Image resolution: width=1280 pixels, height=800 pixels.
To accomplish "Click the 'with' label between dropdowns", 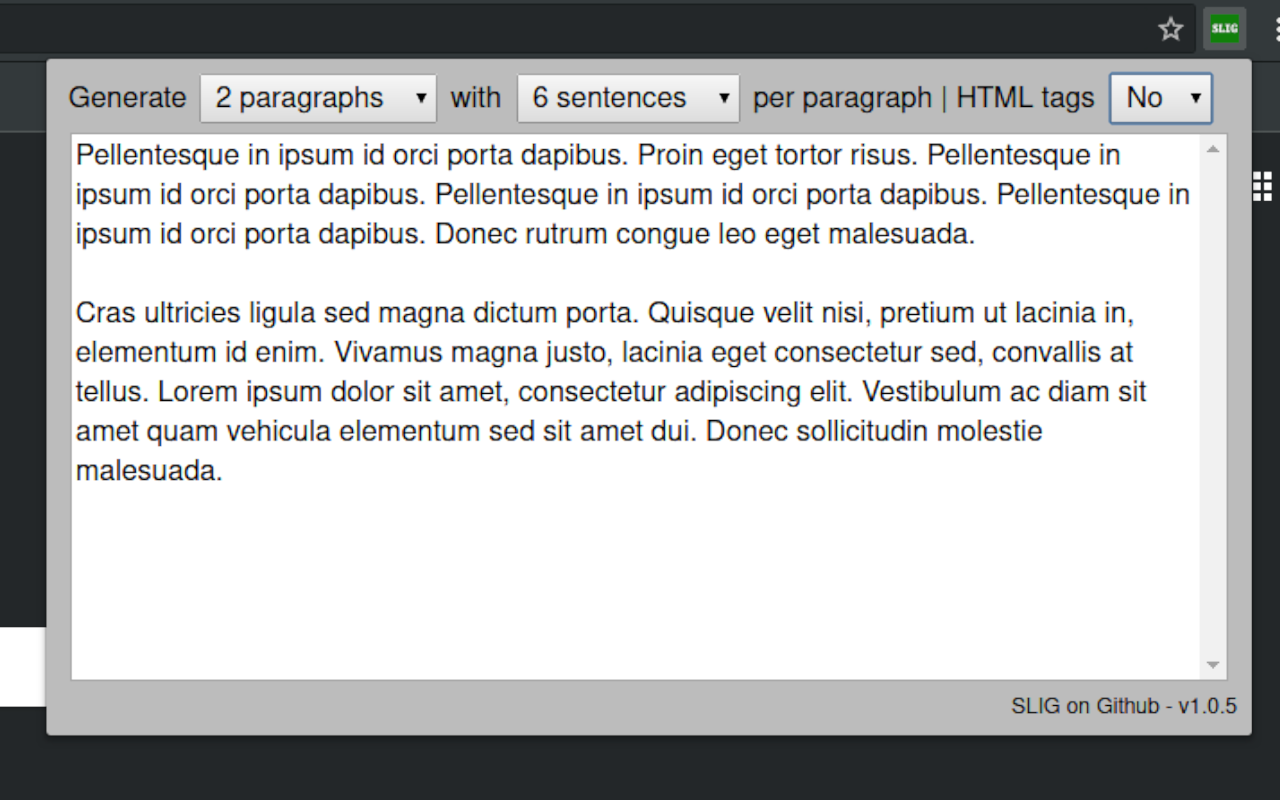I will (475, 98).
